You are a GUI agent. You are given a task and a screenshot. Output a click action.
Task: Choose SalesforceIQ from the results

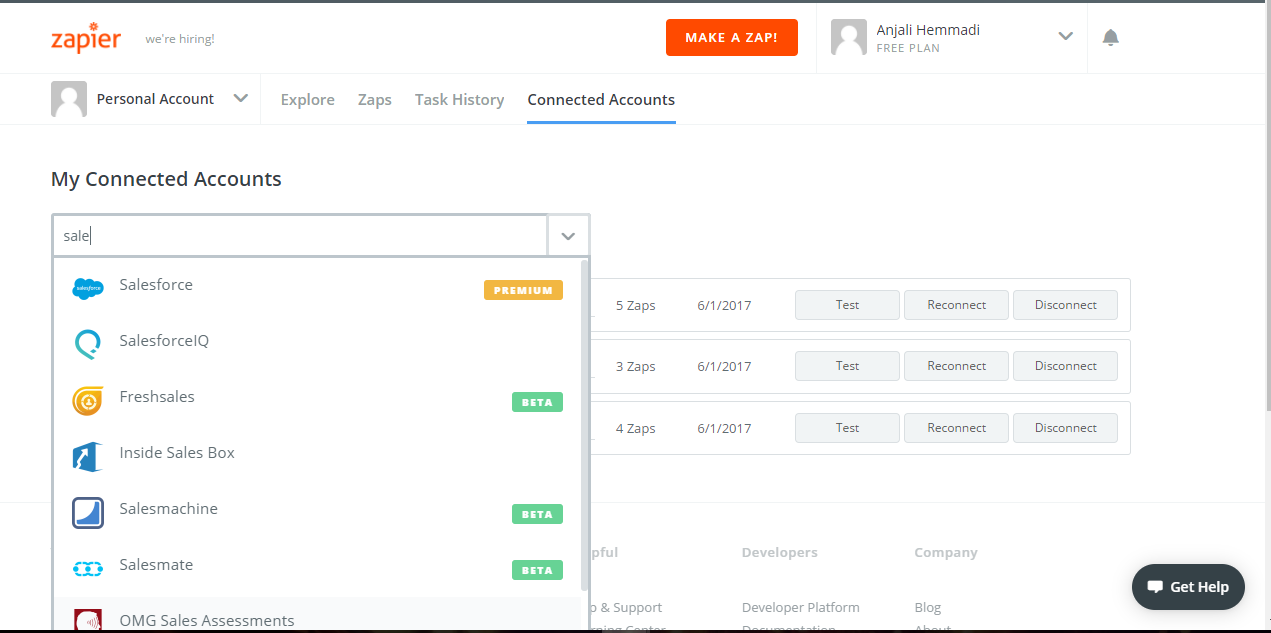(x=318, y=345)
